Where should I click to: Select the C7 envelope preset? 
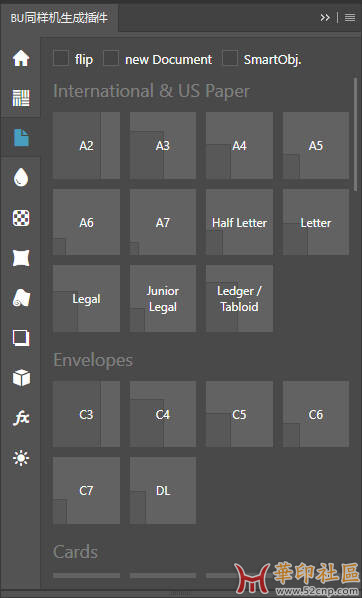(86, 490)
